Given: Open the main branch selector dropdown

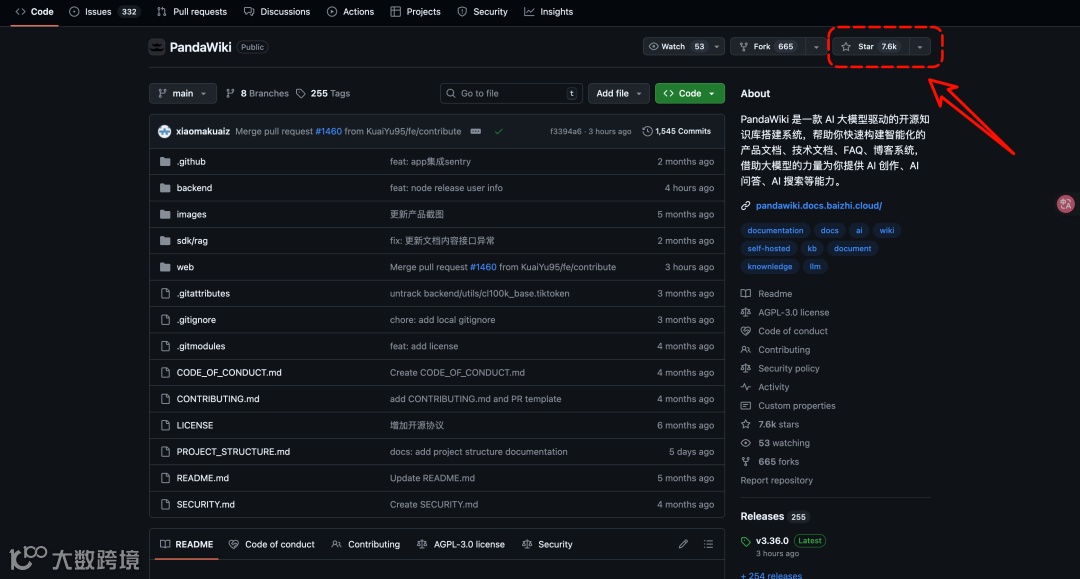Looking at the screenshot, I should (183, 94).
